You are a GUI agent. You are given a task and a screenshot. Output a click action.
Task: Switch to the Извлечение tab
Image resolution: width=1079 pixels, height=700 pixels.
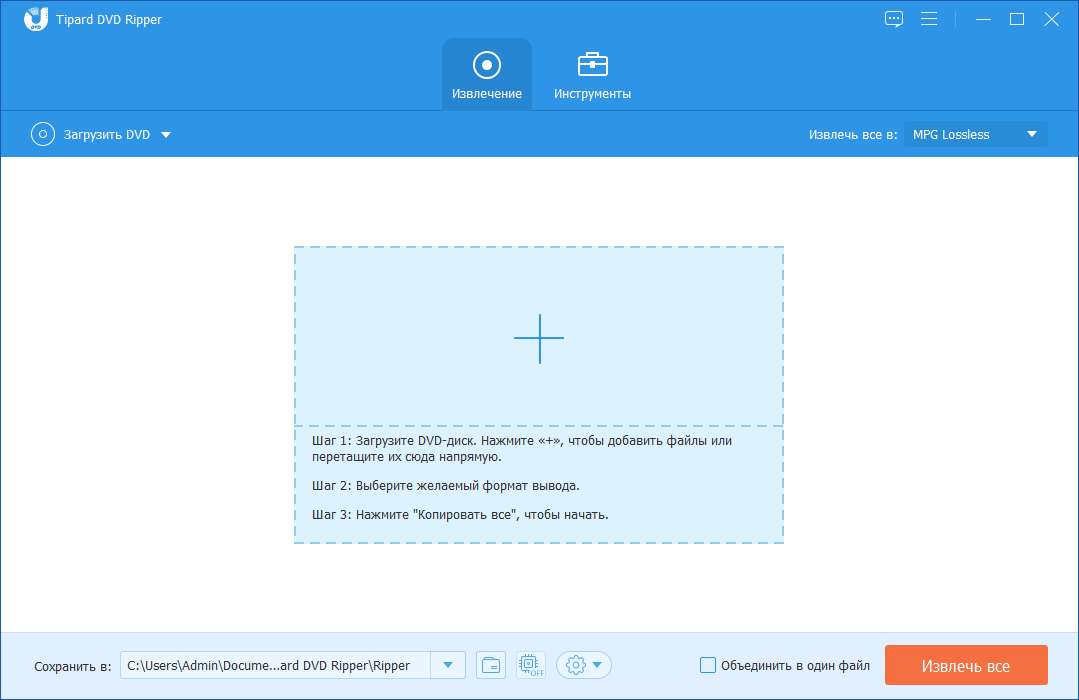point(486,73)
